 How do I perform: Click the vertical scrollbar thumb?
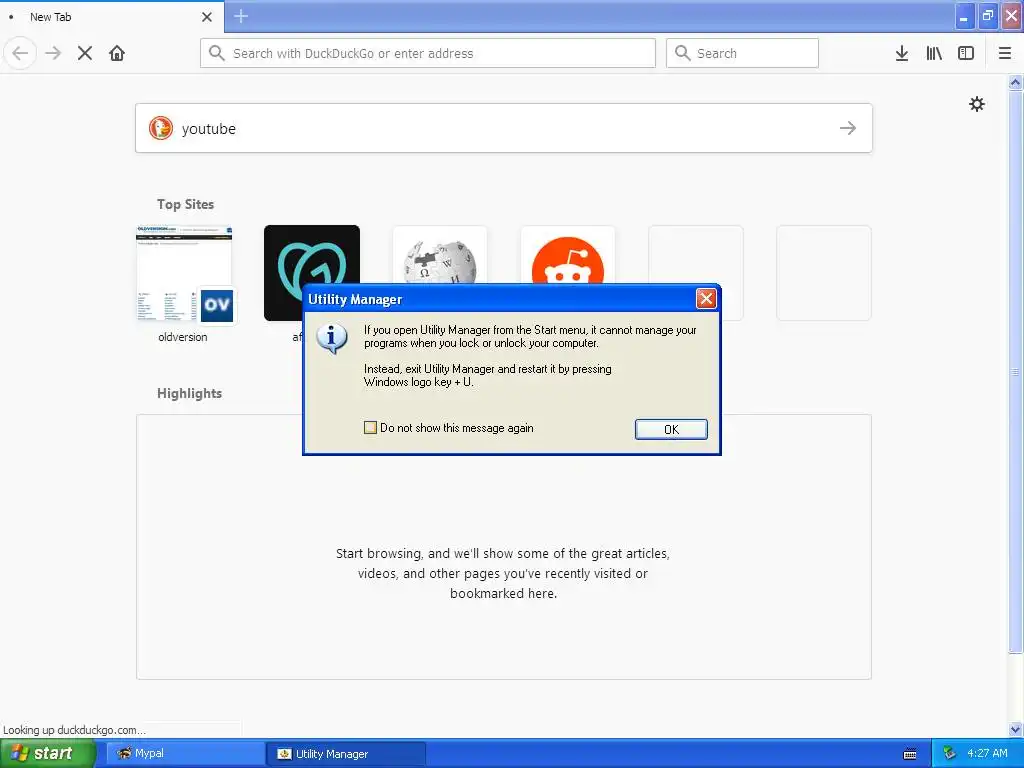coord(1015,371)
